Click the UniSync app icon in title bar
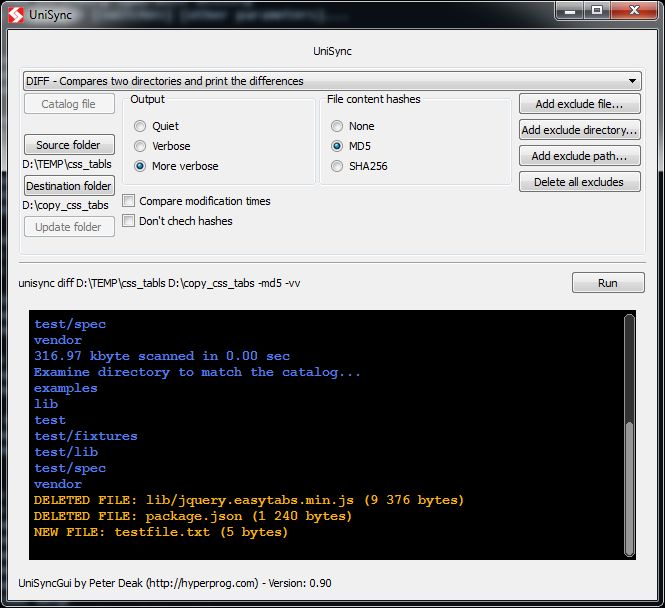Image resolution: width=665 pixels, height=608 pixels. pos(16,15)
